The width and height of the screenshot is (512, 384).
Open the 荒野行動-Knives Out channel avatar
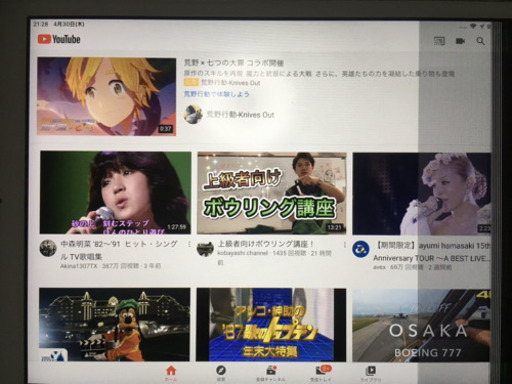click(x=193, y=114)
